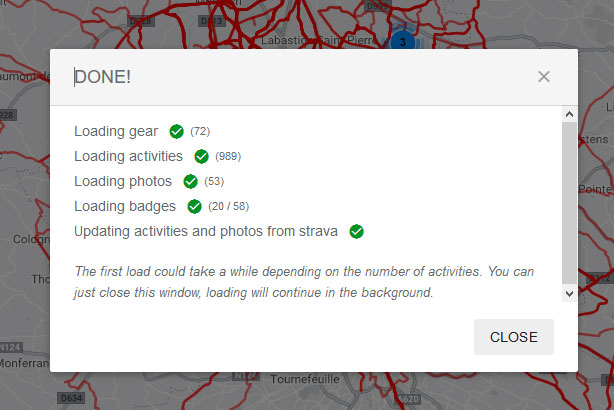Click the italic first-load notice text
The image size is (614, 410).
pos(304,282)
